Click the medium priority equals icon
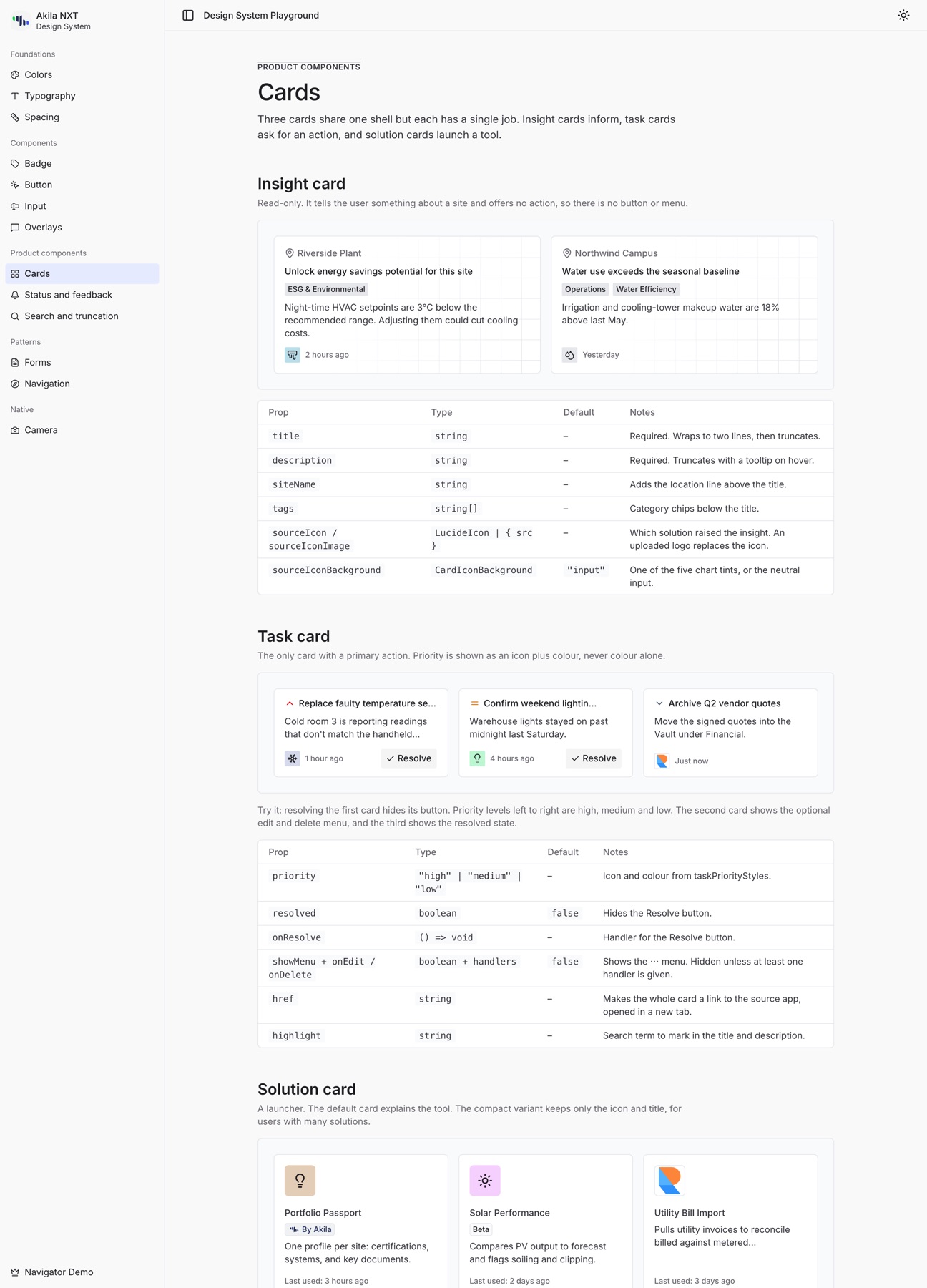Image resolution: width=927 pixels, height=1288 pixels. click(474, 703)
